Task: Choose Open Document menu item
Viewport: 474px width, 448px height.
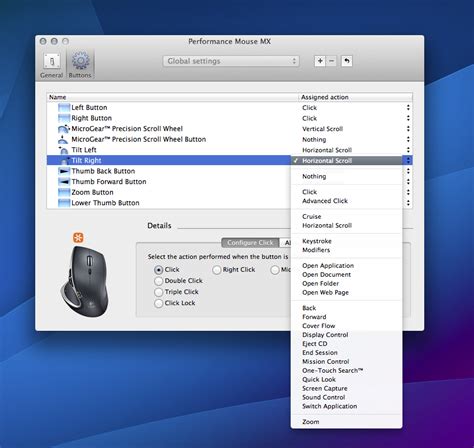Action: pos(347,275)
